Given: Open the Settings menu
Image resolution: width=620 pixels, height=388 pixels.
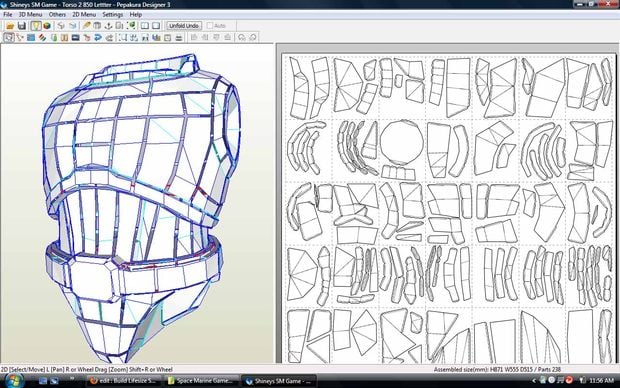Looking at the screenshot, I should (113, 14).
